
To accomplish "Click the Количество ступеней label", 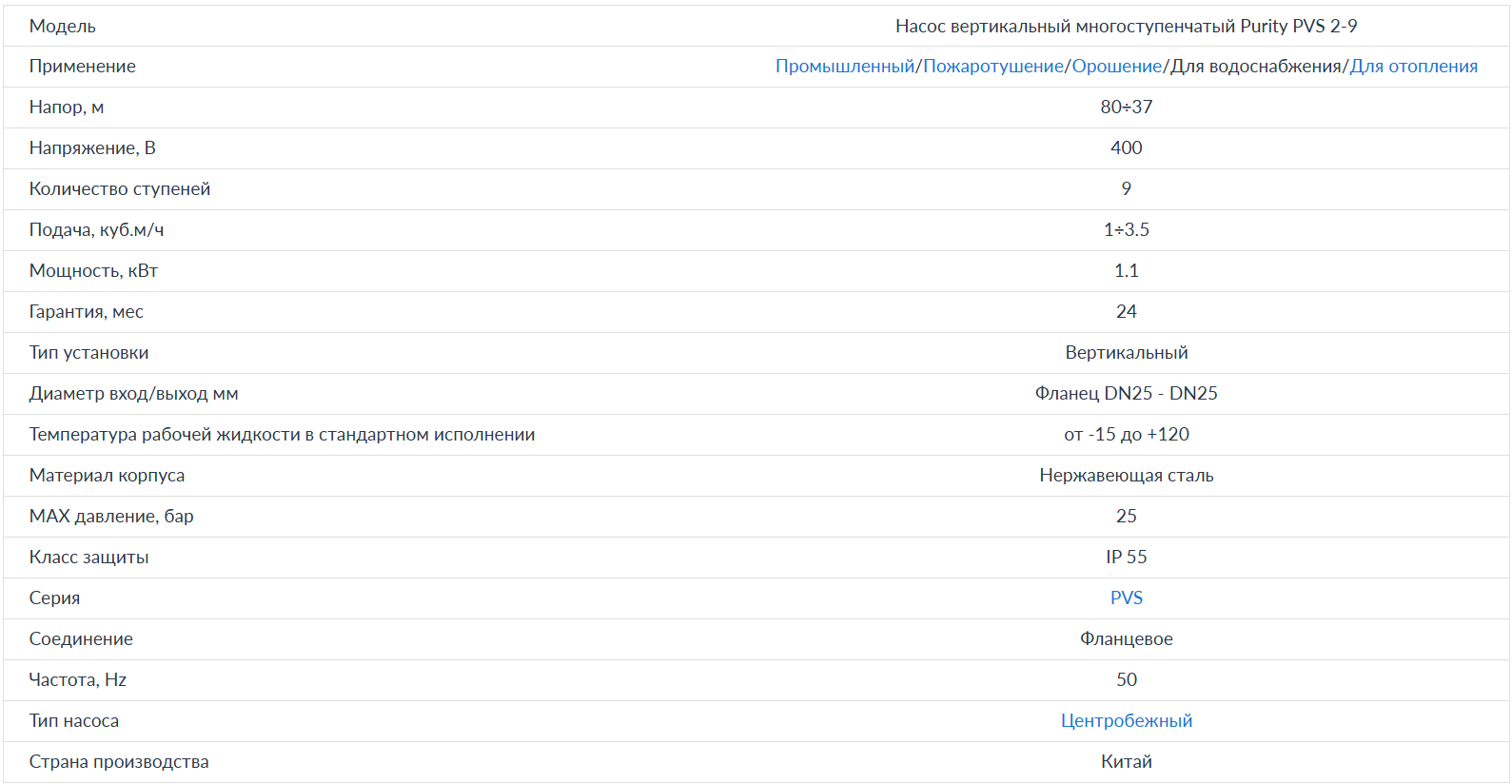I will pos(120,189).
